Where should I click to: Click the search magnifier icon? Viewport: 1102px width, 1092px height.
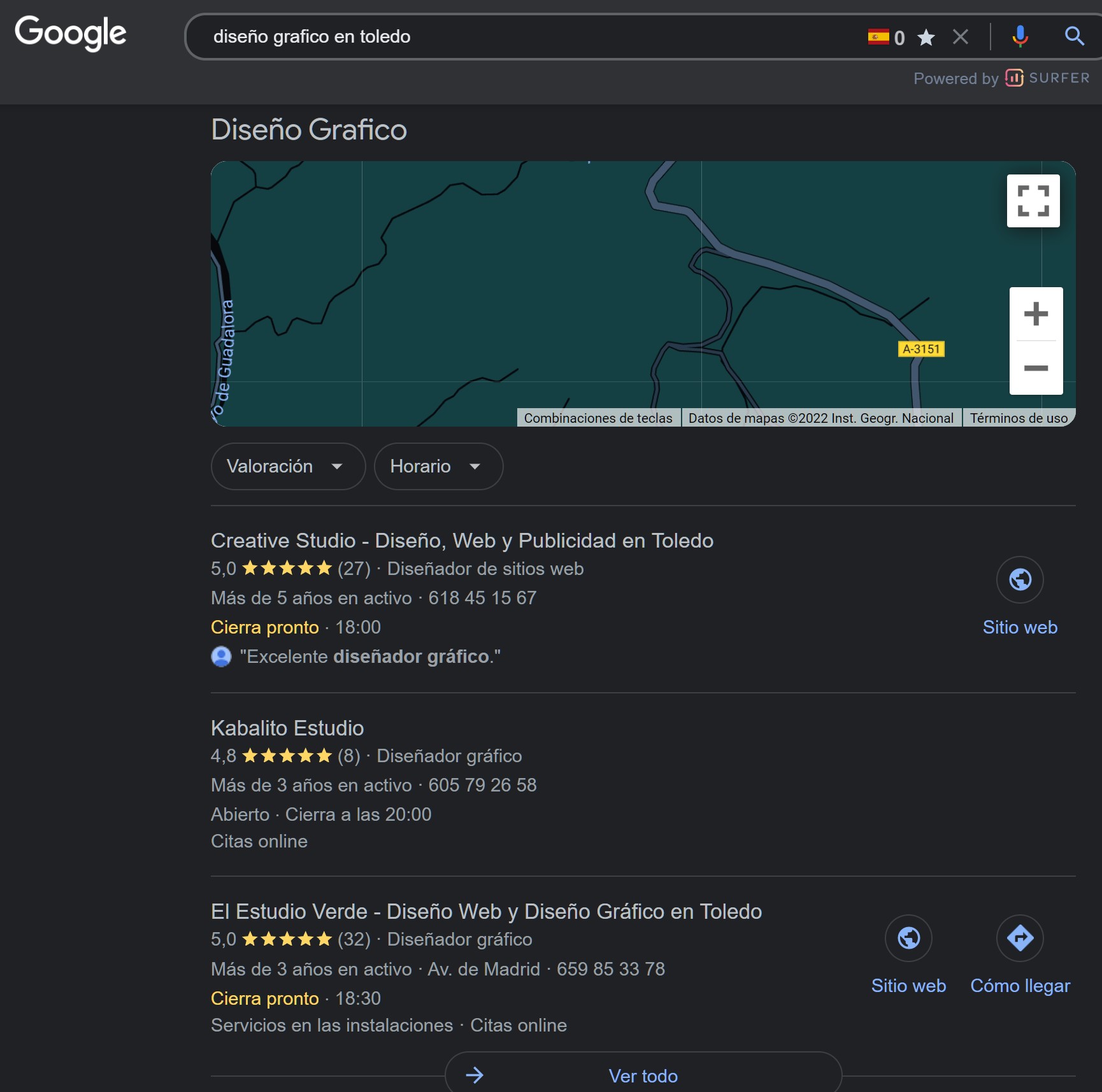(x=1074, y=36)
